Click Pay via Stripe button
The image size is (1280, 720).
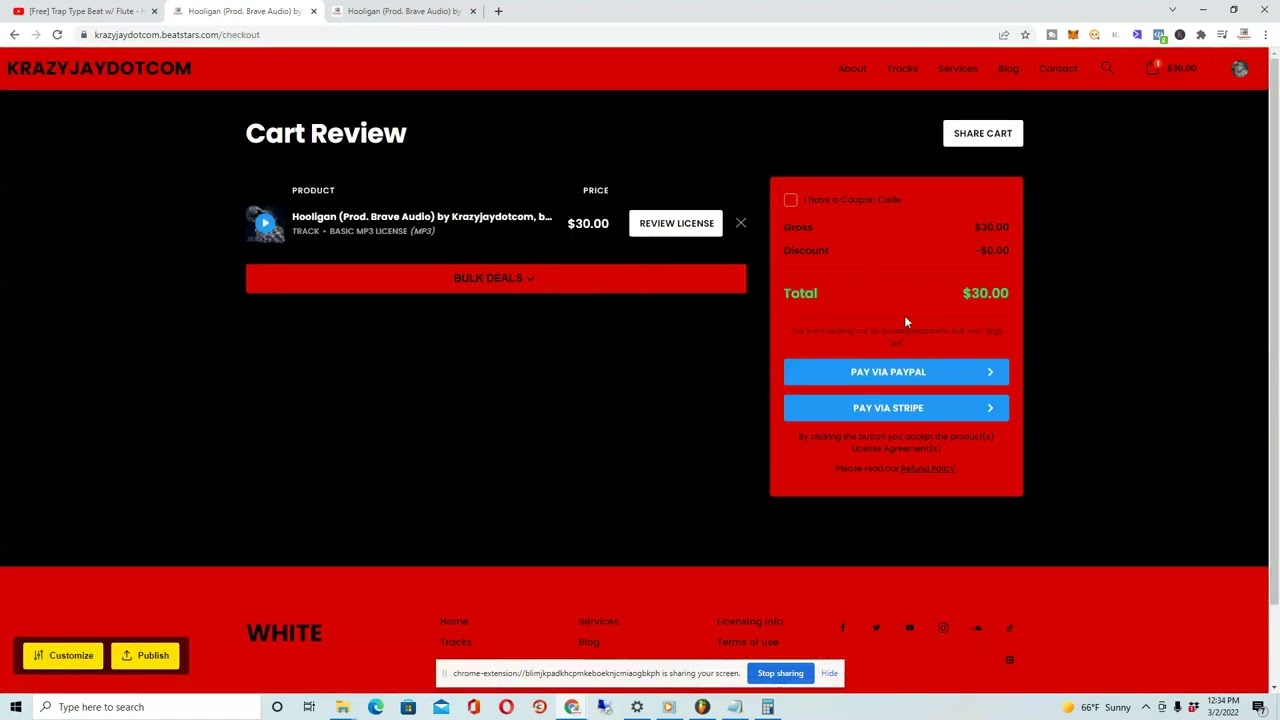(896, 408)
